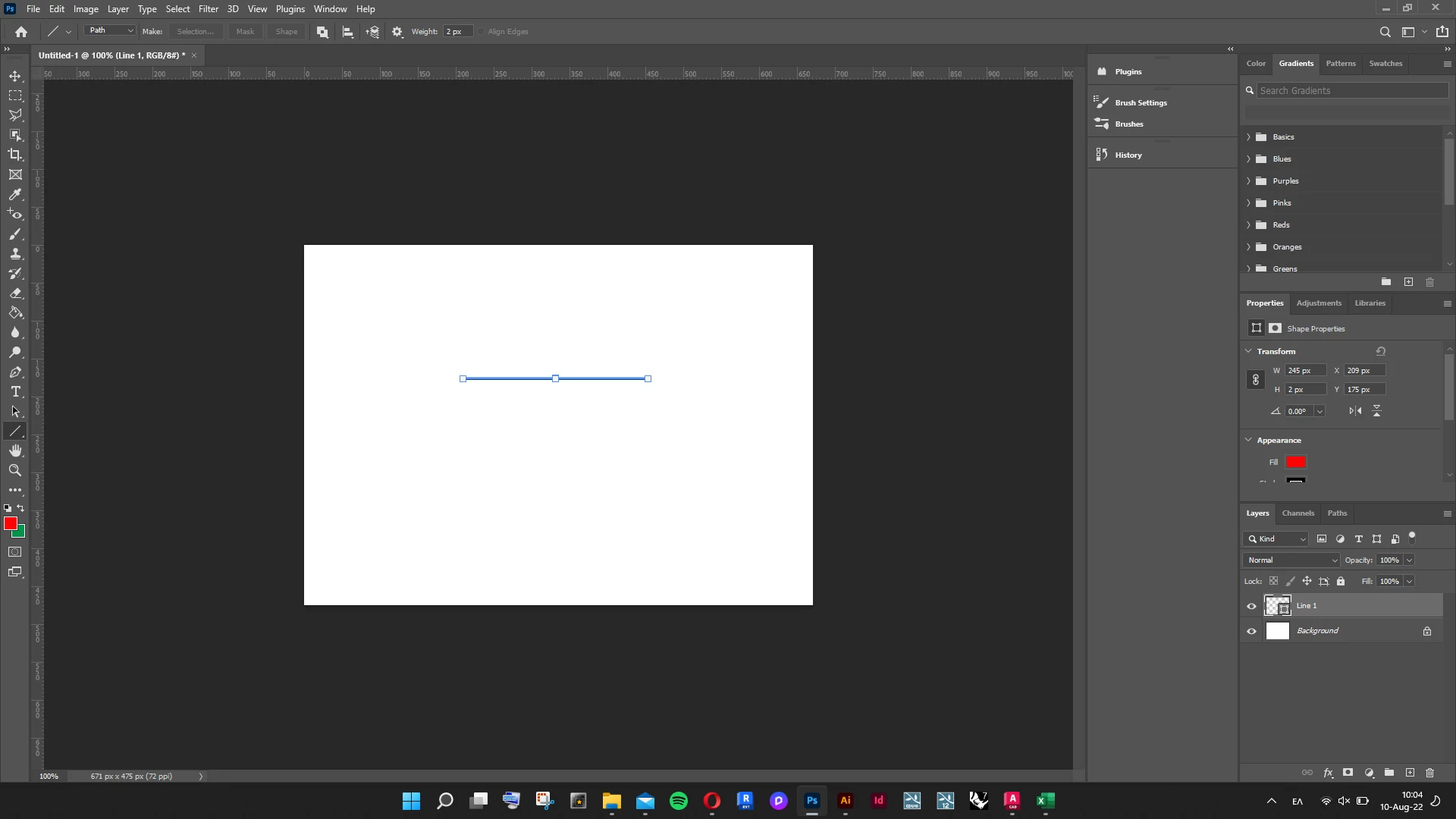The height and width of the screenshot is (819, 1456).
Task: Open Brush Settings panel
Action: 1141,102
